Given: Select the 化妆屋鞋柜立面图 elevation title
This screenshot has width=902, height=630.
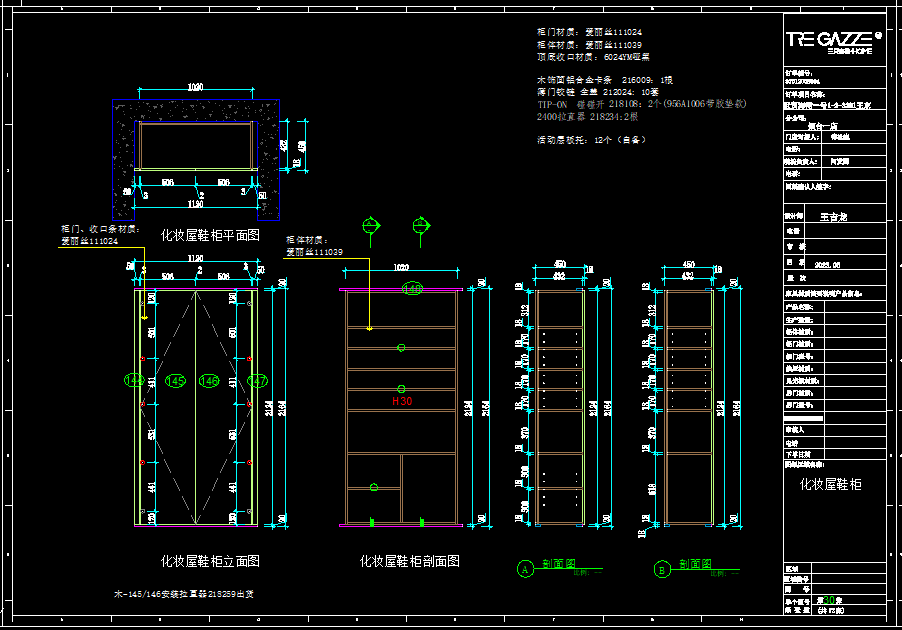Looking at the screenshot, I should 210,561.
